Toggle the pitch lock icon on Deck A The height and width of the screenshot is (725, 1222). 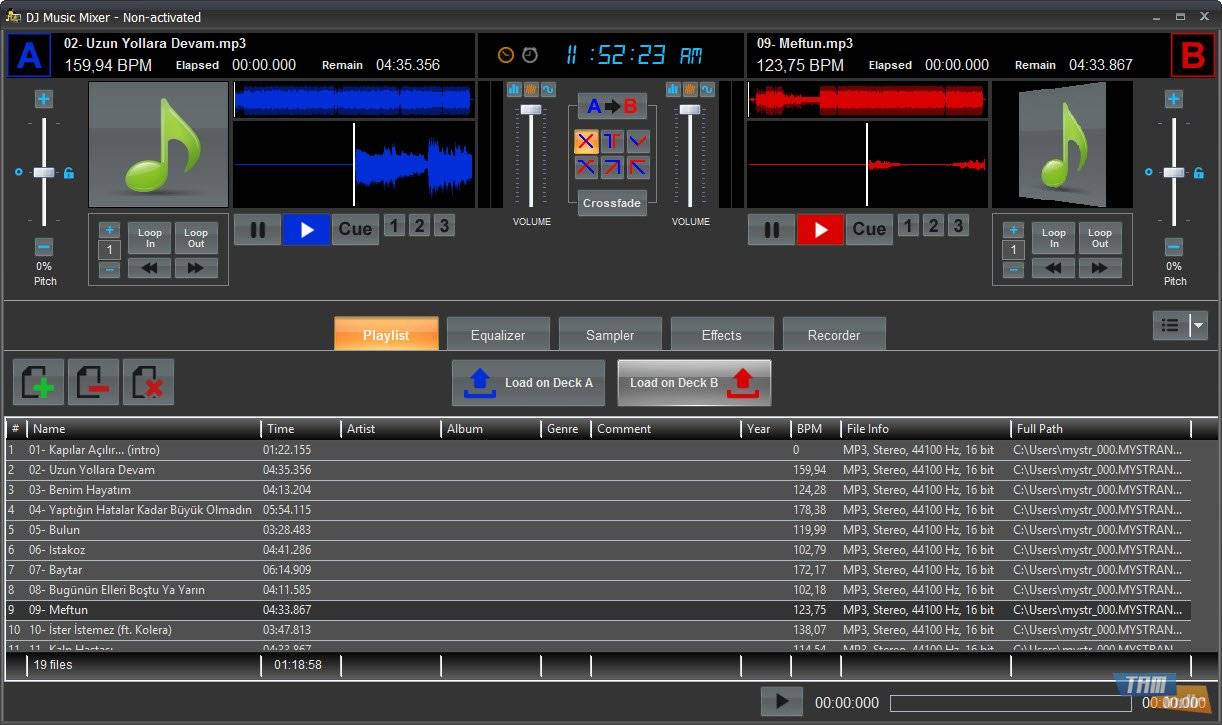click(x=69, y=173)
